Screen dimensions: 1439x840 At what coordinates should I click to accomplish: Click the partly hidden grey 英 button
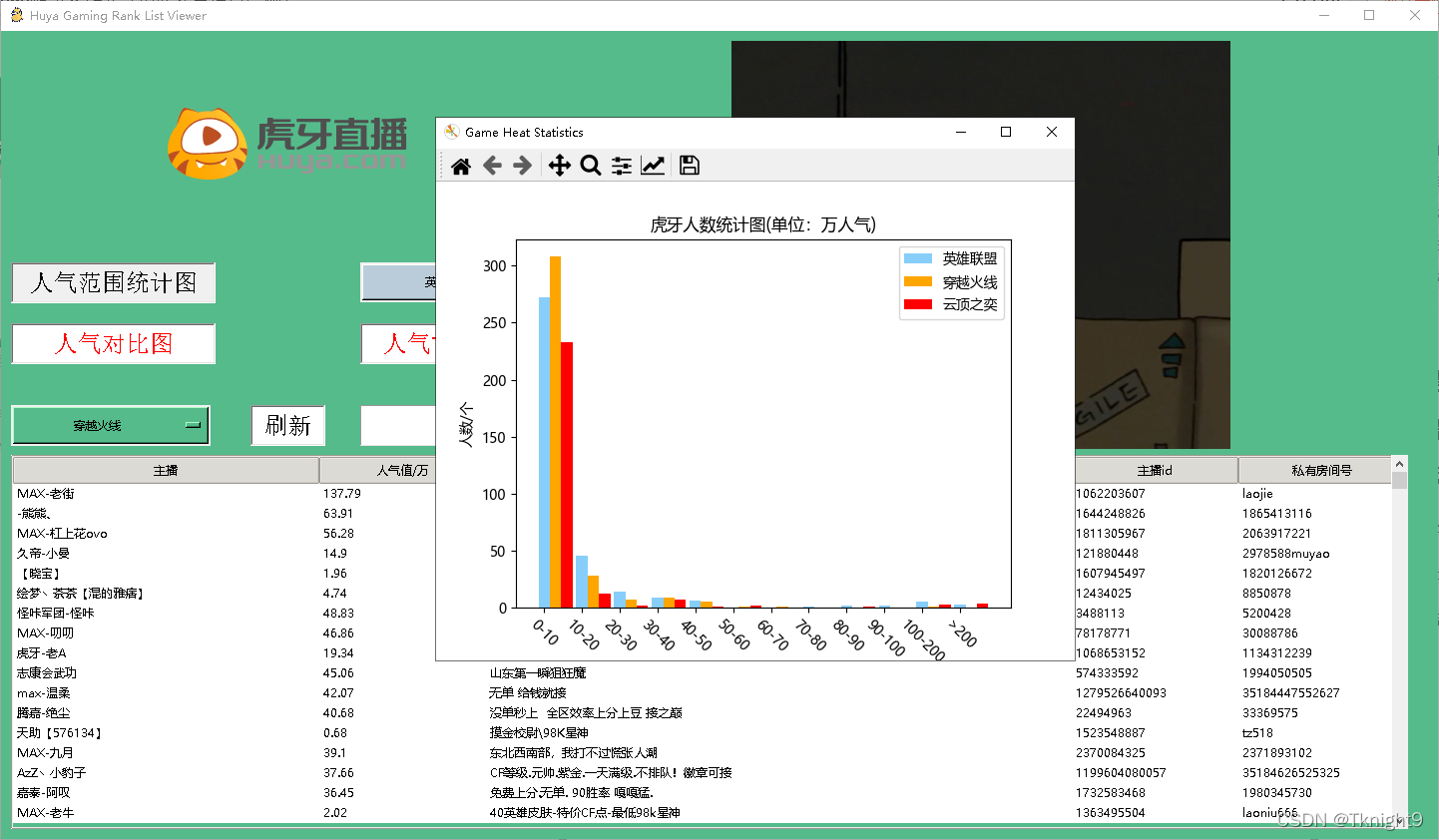point(398,282)
